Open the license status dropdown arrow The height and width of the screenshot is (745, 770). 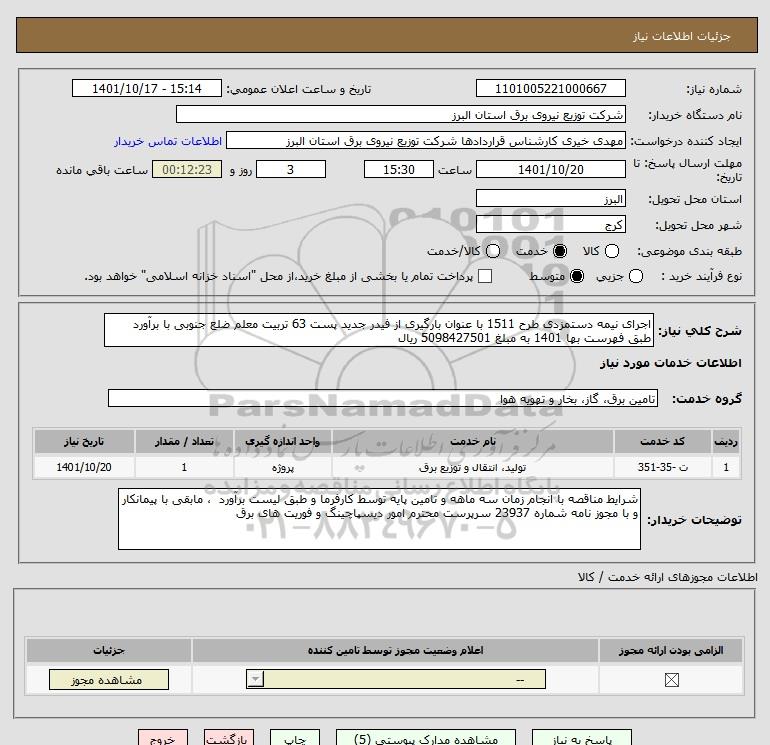255,680
